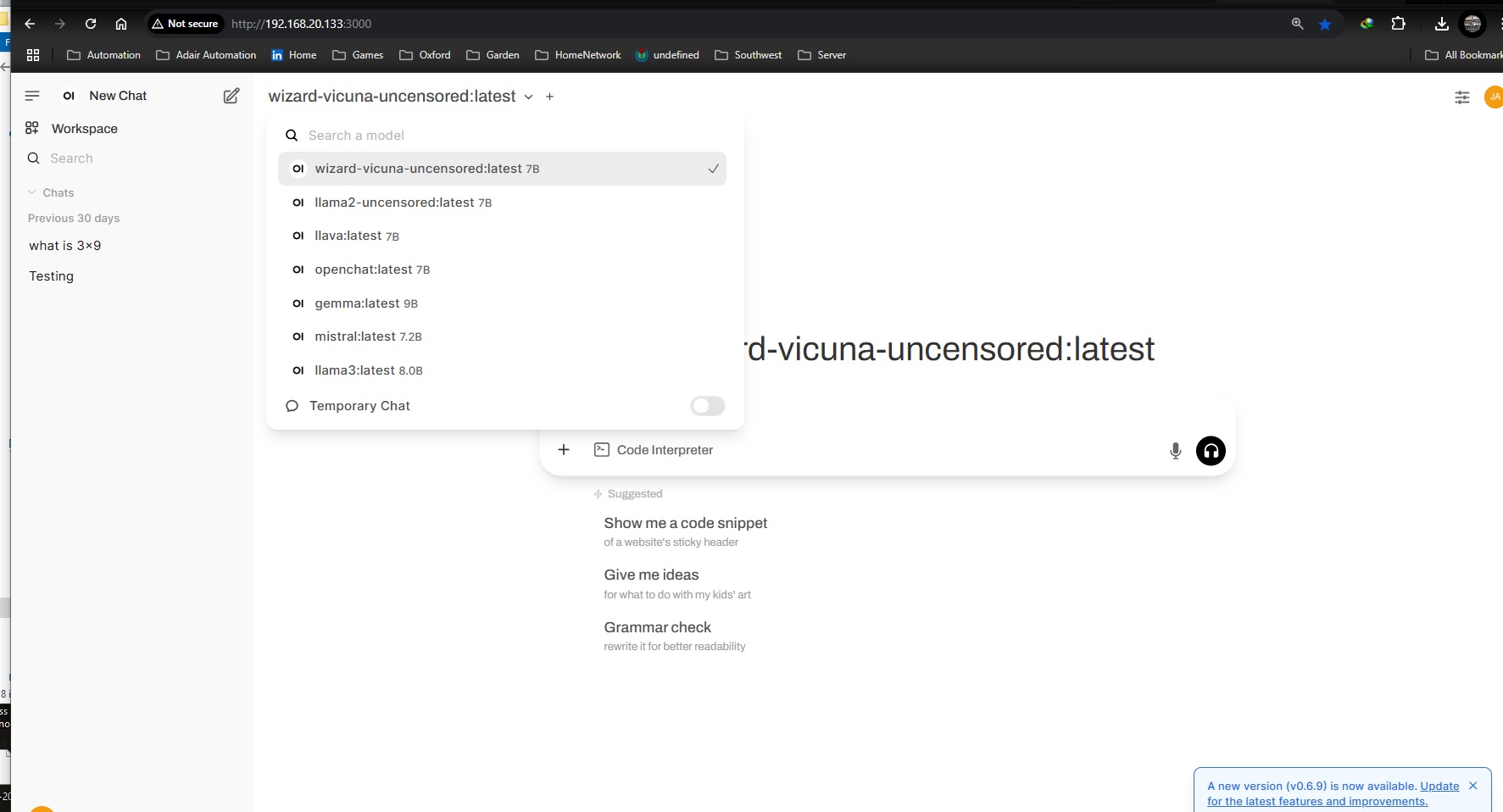1503x812 pixels.
Task: Open the chat controls sliders icon
Action: tap(1461, 97)
